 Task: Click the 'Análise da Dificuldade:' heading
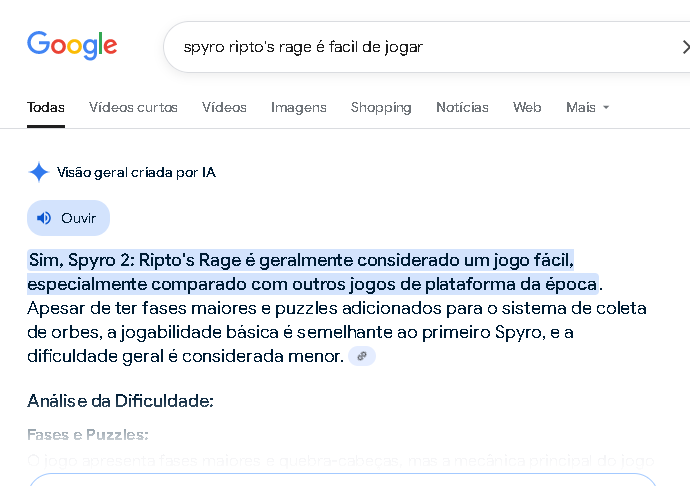click(120, 401)
